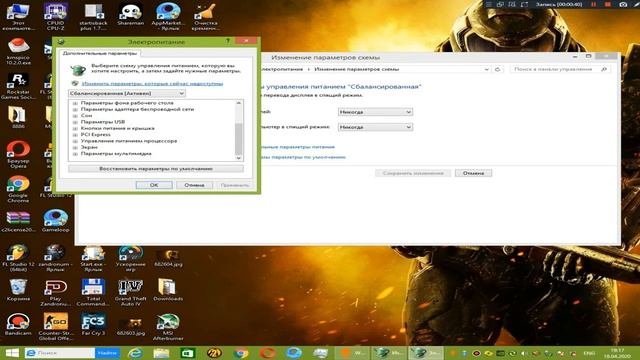This screenshot has width=640, height=360.
Task: Click the recorder red stop button at the top
Action: 608,4
